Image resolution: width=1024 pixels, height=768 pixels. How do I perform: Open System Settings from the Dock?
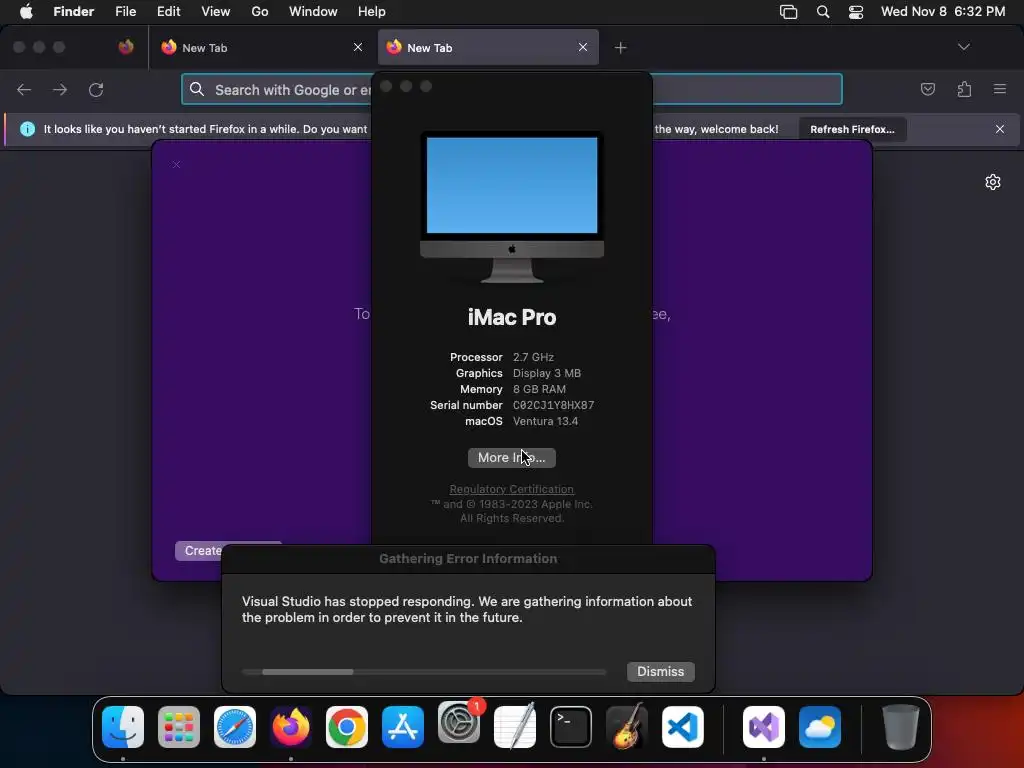458,724
